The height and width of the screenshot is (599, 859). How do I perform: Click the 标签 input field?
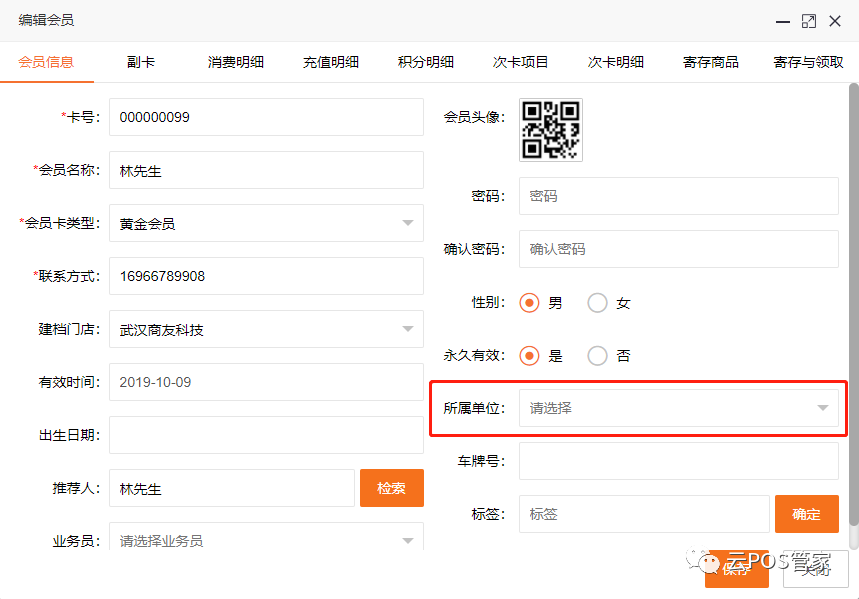[644, 514]
